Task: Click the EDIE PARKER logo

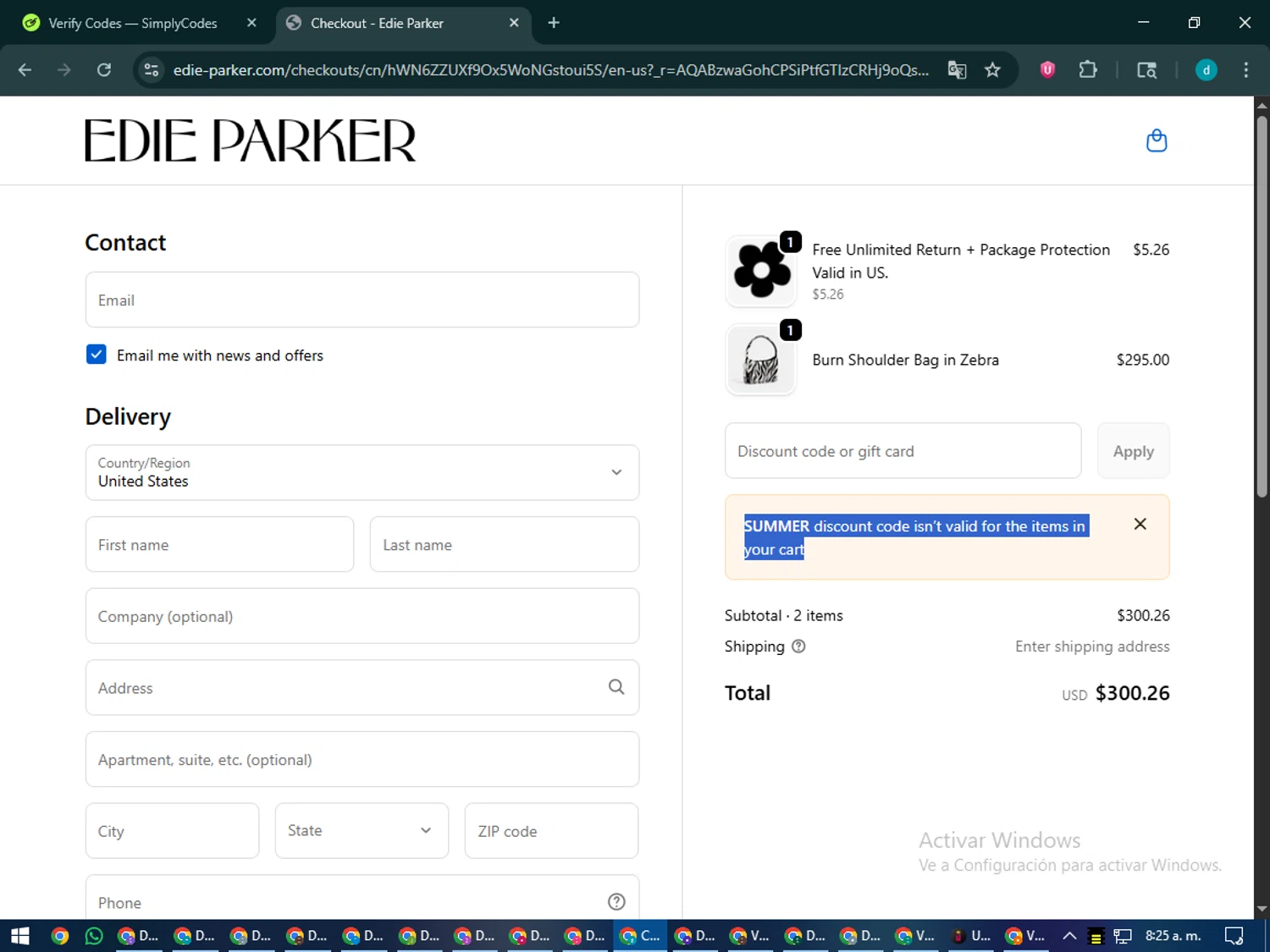Action: coord(251,140)
